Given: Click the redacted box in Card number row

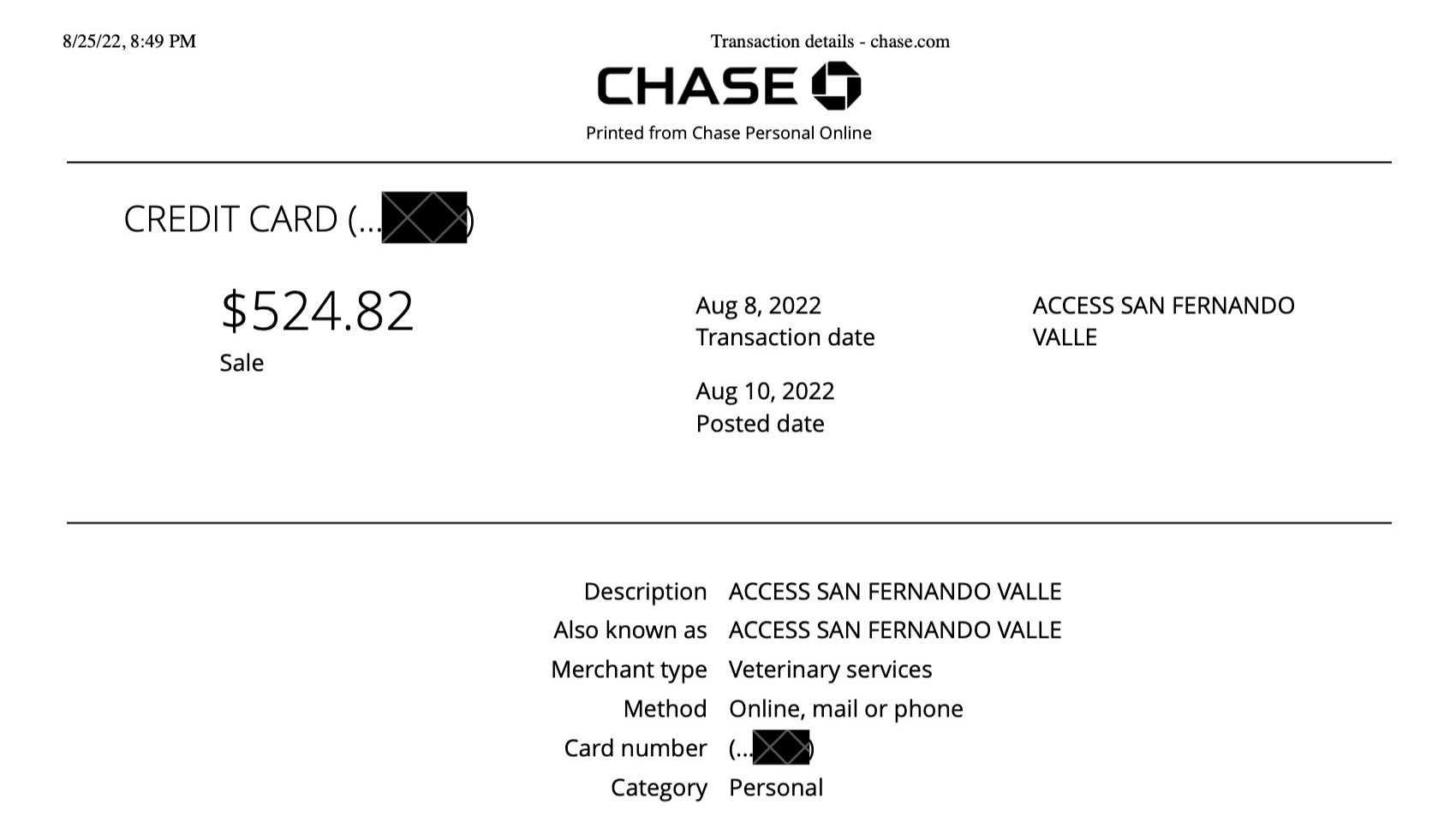Looking at the screenshot, I should tap(780, 748).
